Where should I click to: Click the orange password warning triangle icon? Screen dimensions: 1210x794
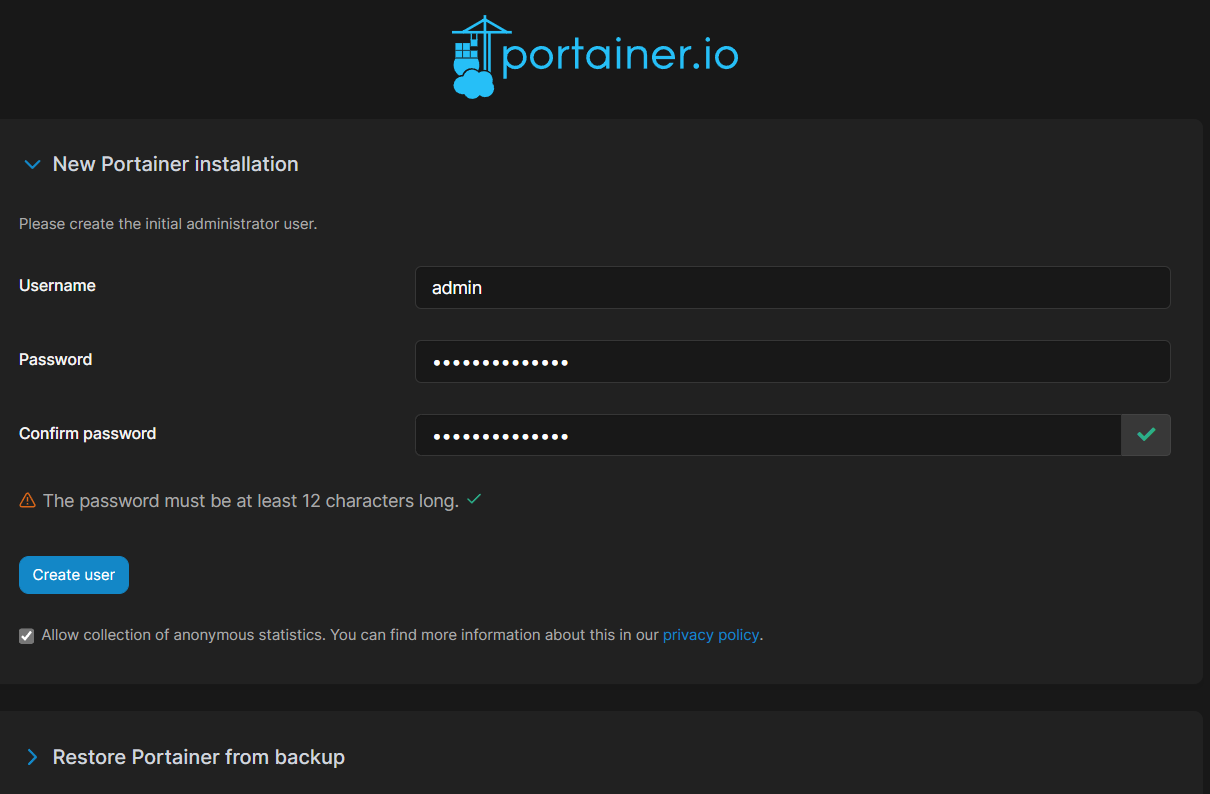click(28, 500)
